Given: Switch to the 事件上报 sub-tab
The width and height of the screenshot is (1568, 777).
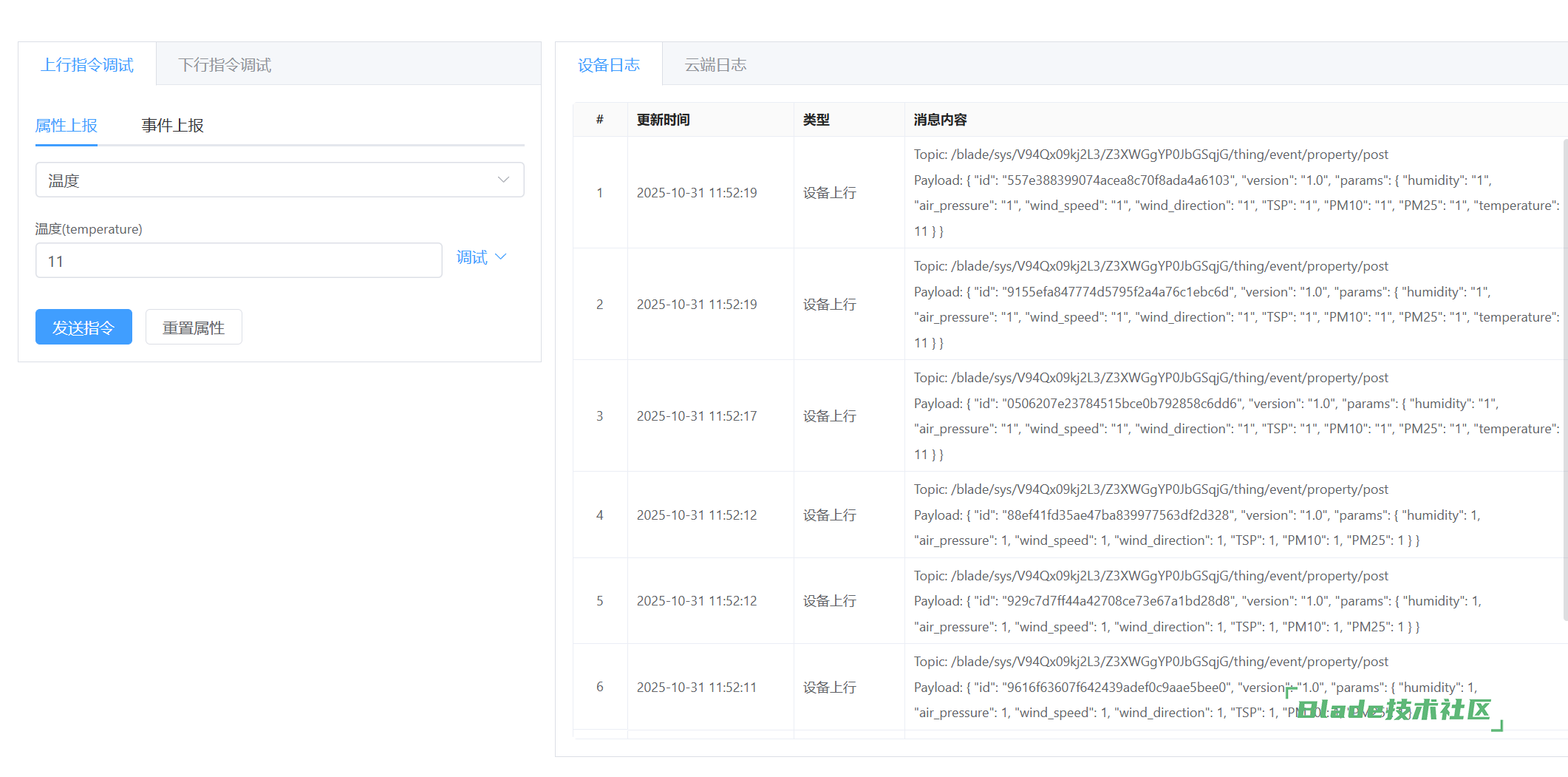Looking at the screenshot, I should click(172, 126).
